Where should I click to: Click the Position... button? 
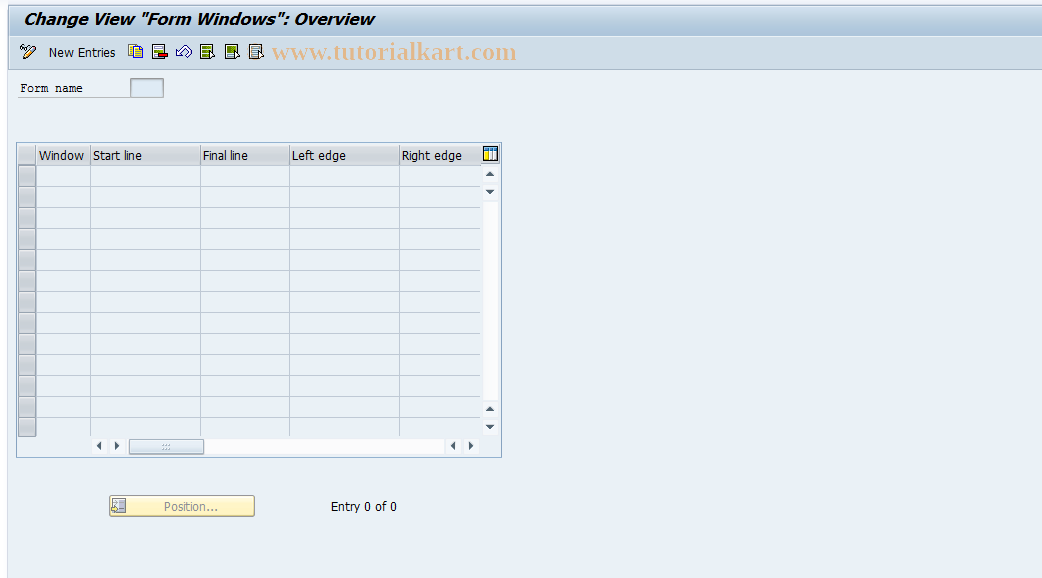coord(182,506)
